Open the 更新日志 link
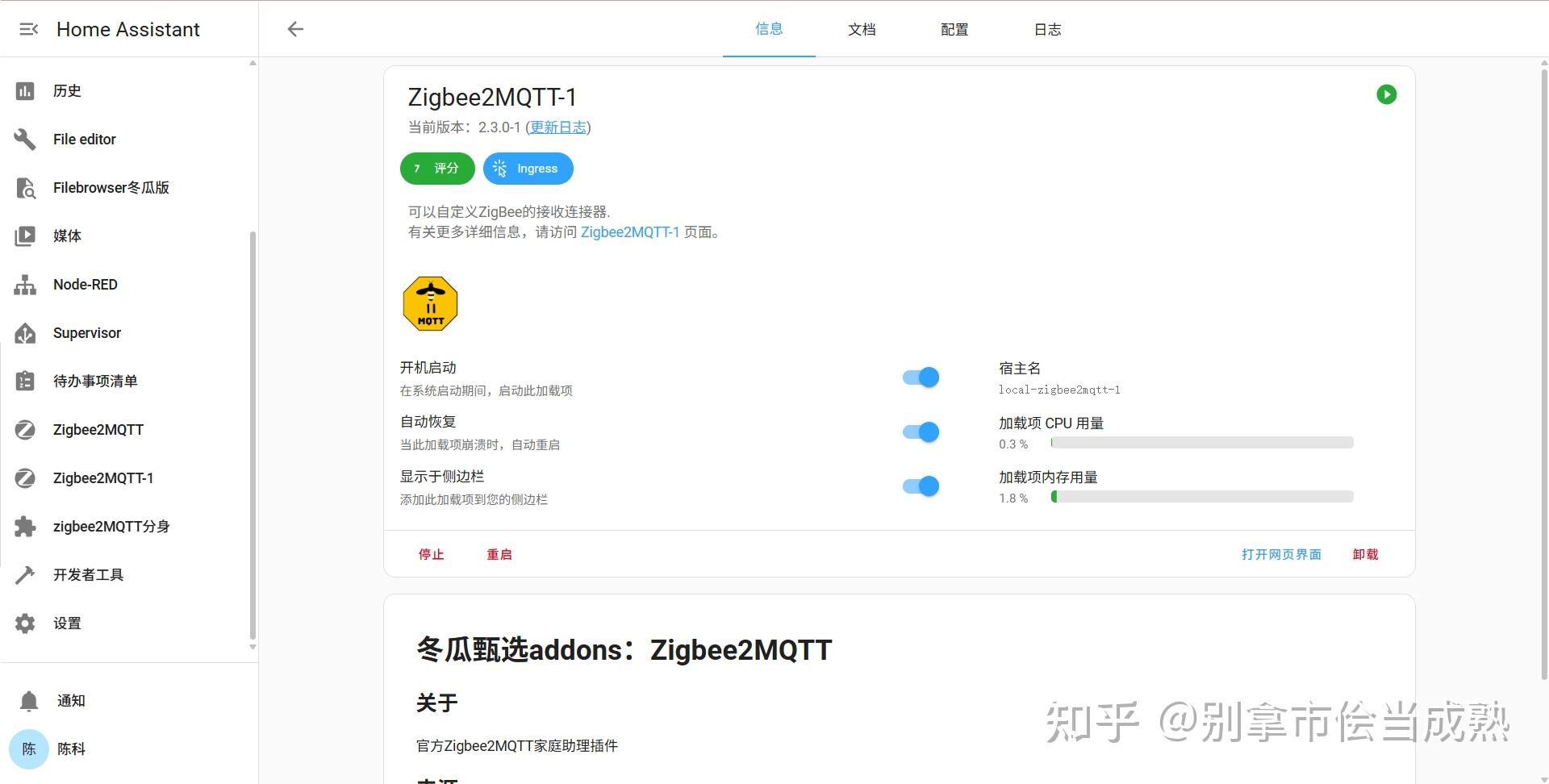The height and width of the screenshot is (784, 1549). point(557,127)
